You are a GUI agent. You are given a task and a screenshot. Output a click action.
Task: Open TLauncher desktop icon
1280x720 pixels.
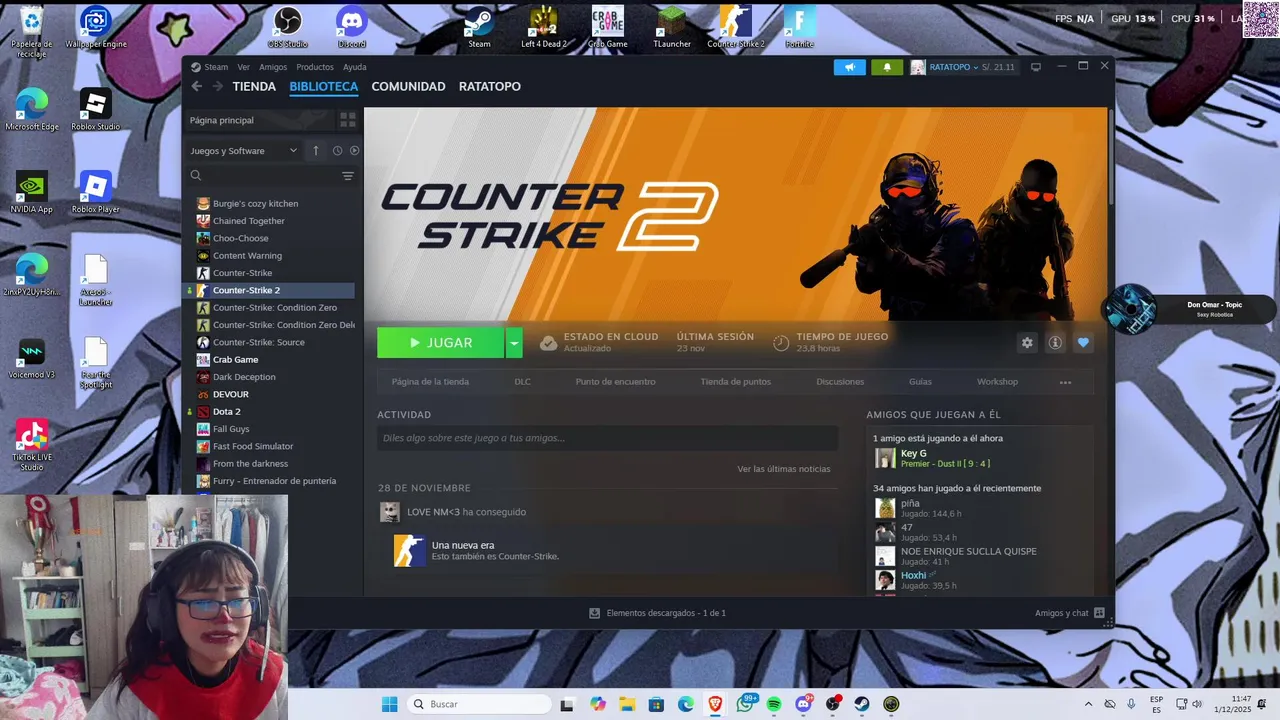click(672, 27)
